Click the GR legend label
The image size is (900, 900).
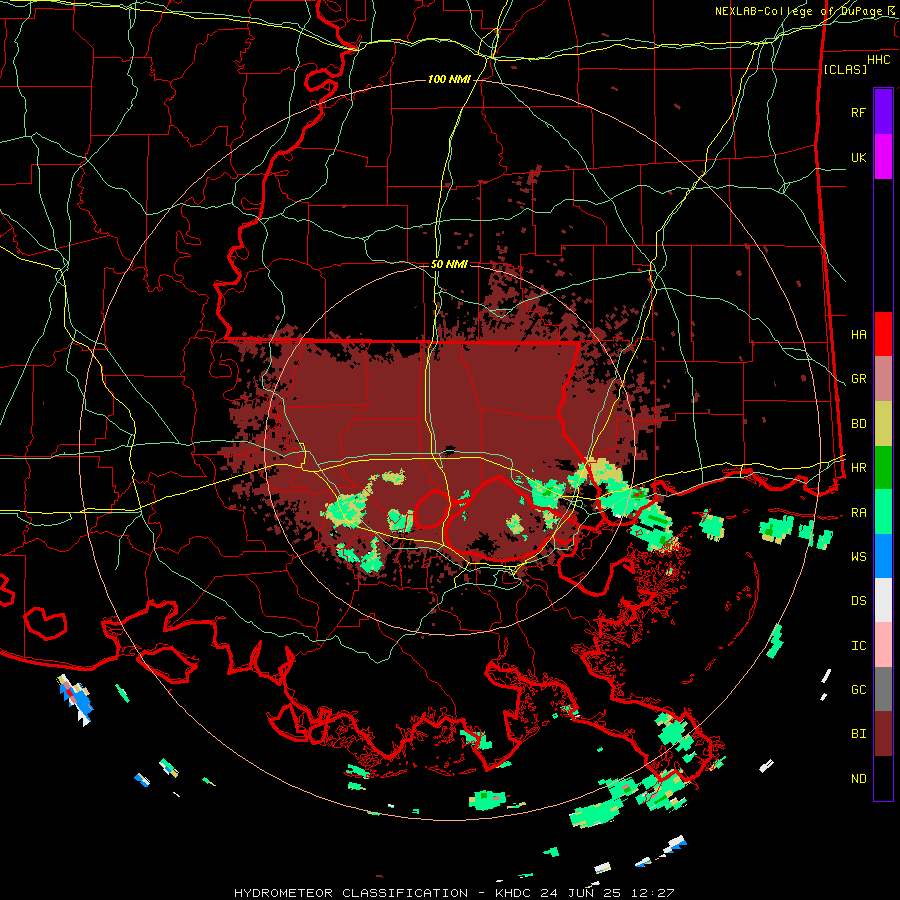[858, 379]
